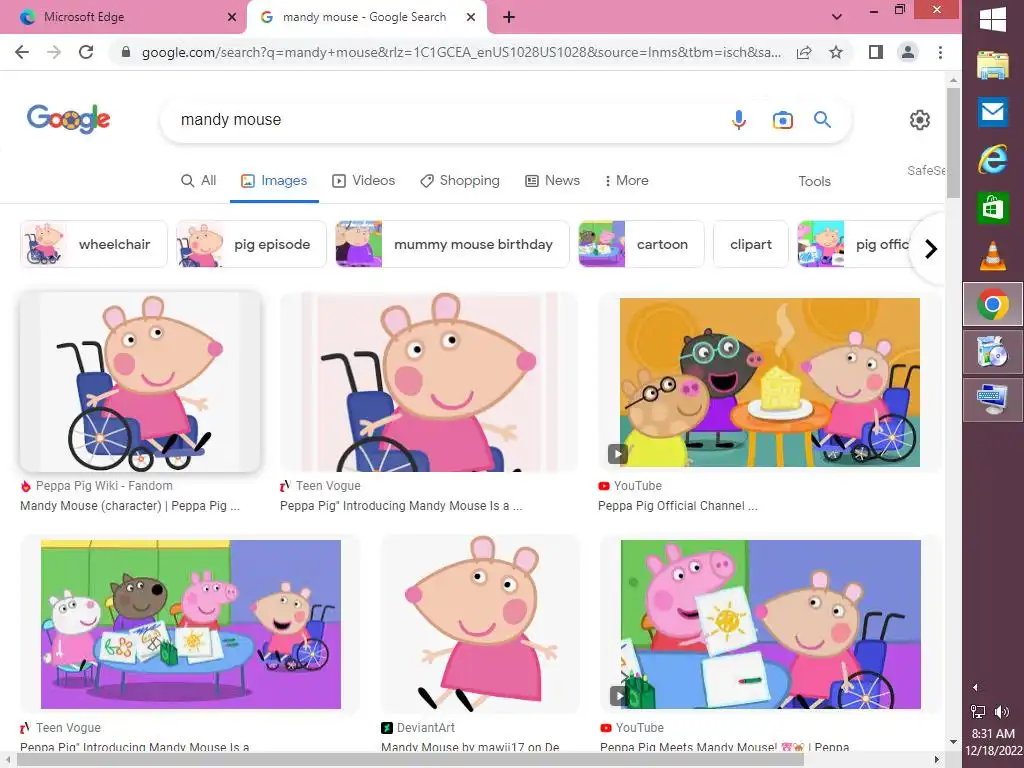This screenshot has height=768, width=1024.
Task: Switch to News results
Action: 552,181
